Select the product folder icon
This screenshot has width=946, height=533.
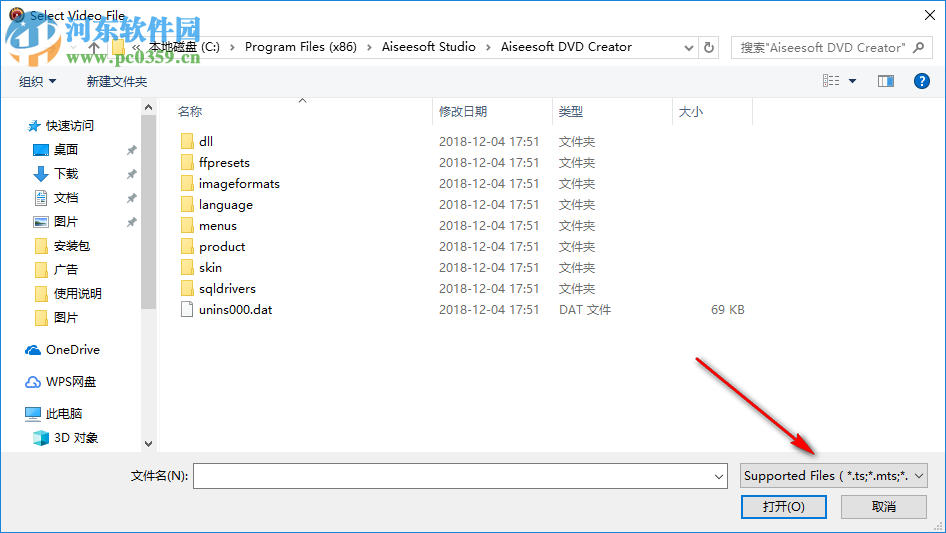click(x=187, y=246)
